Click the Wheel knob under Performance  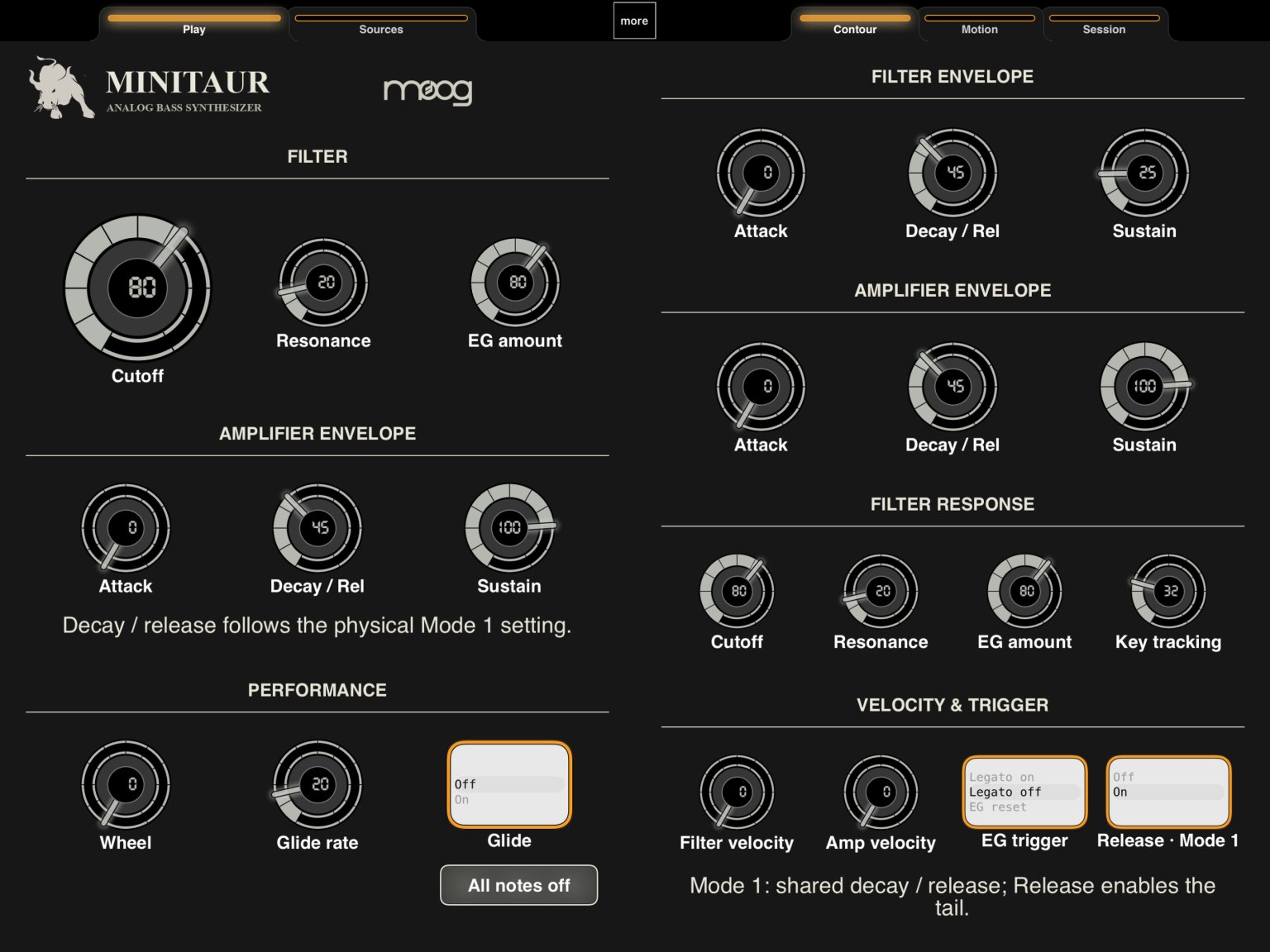126,784
